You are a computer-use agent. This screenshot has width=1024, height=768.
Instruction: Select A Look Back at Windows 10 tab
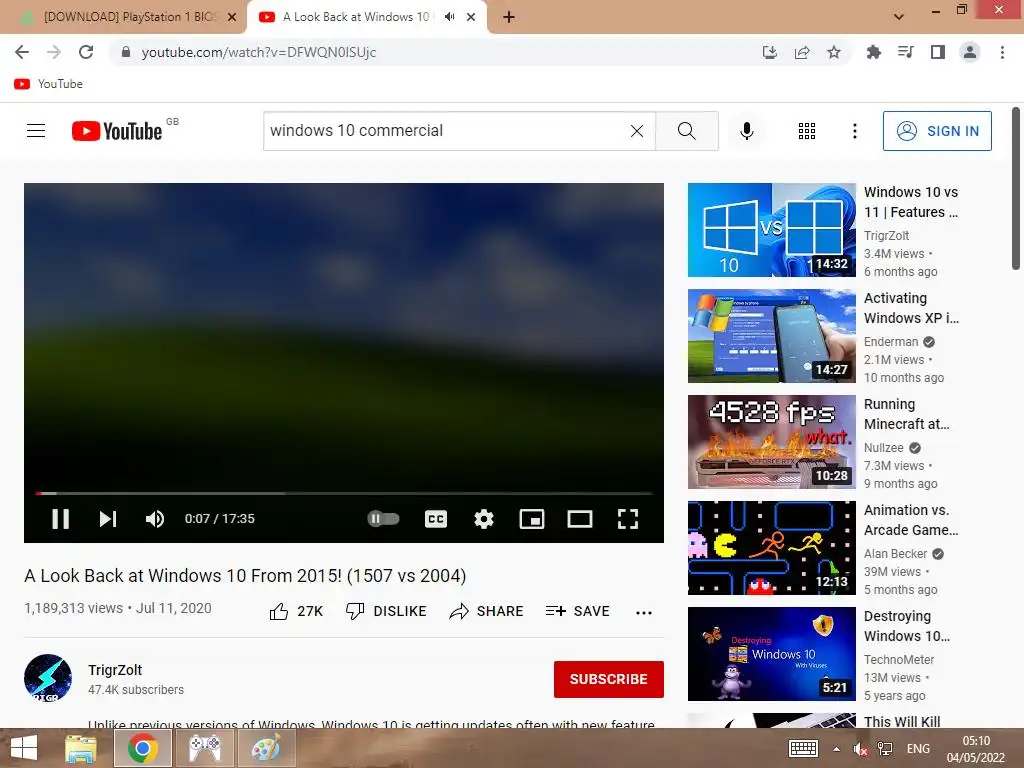(x=356, y=17)
